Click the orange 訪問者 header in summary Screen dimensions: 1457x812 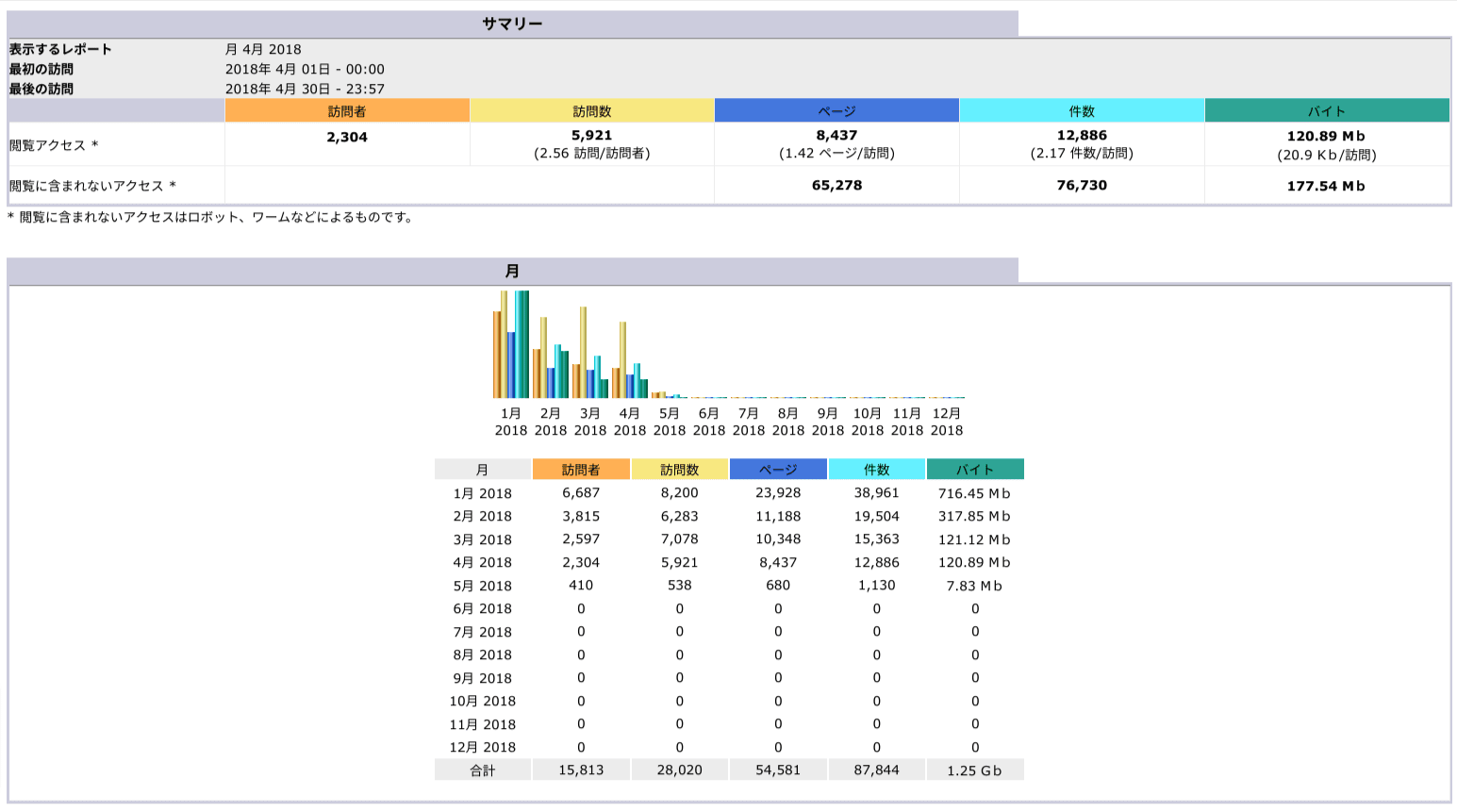click(347, 111)
